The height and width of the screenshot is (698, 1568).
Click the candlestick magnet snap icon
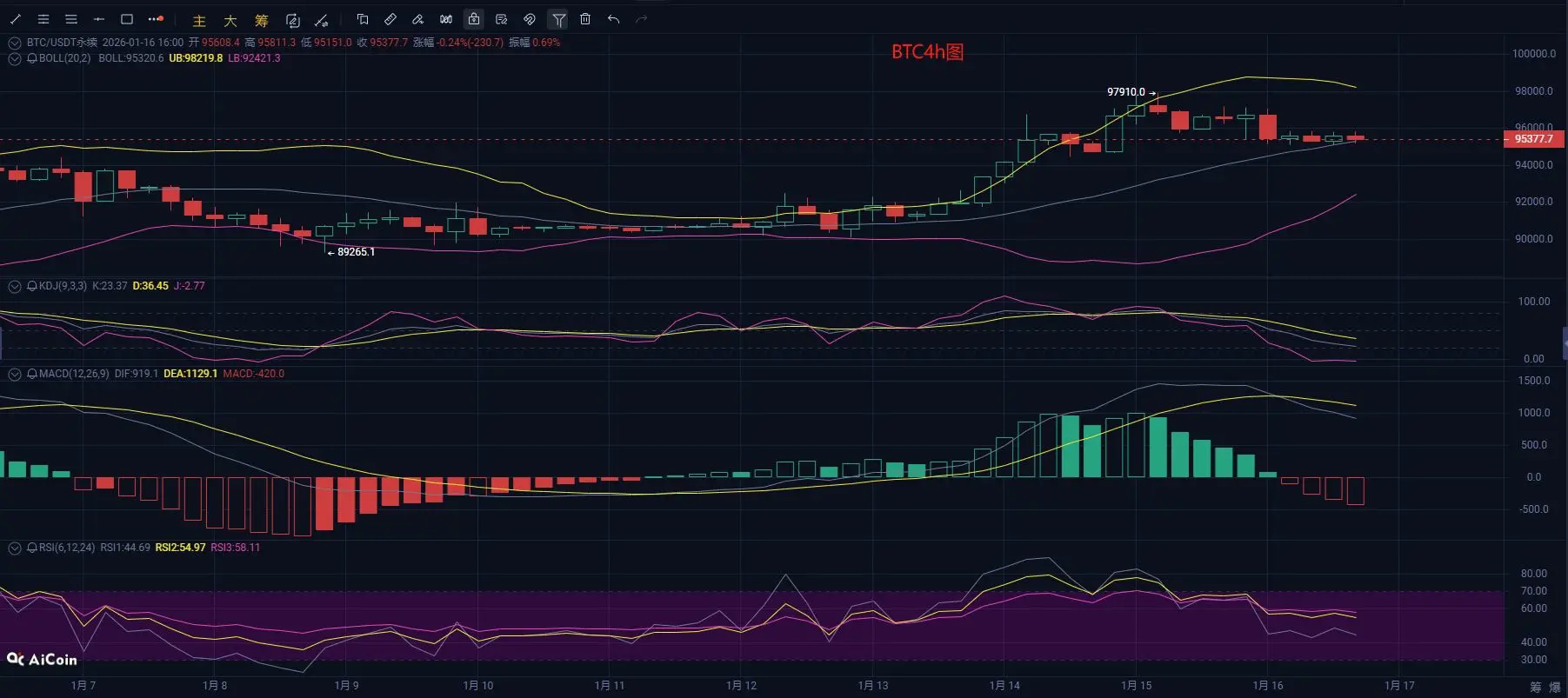coord(446,19)
